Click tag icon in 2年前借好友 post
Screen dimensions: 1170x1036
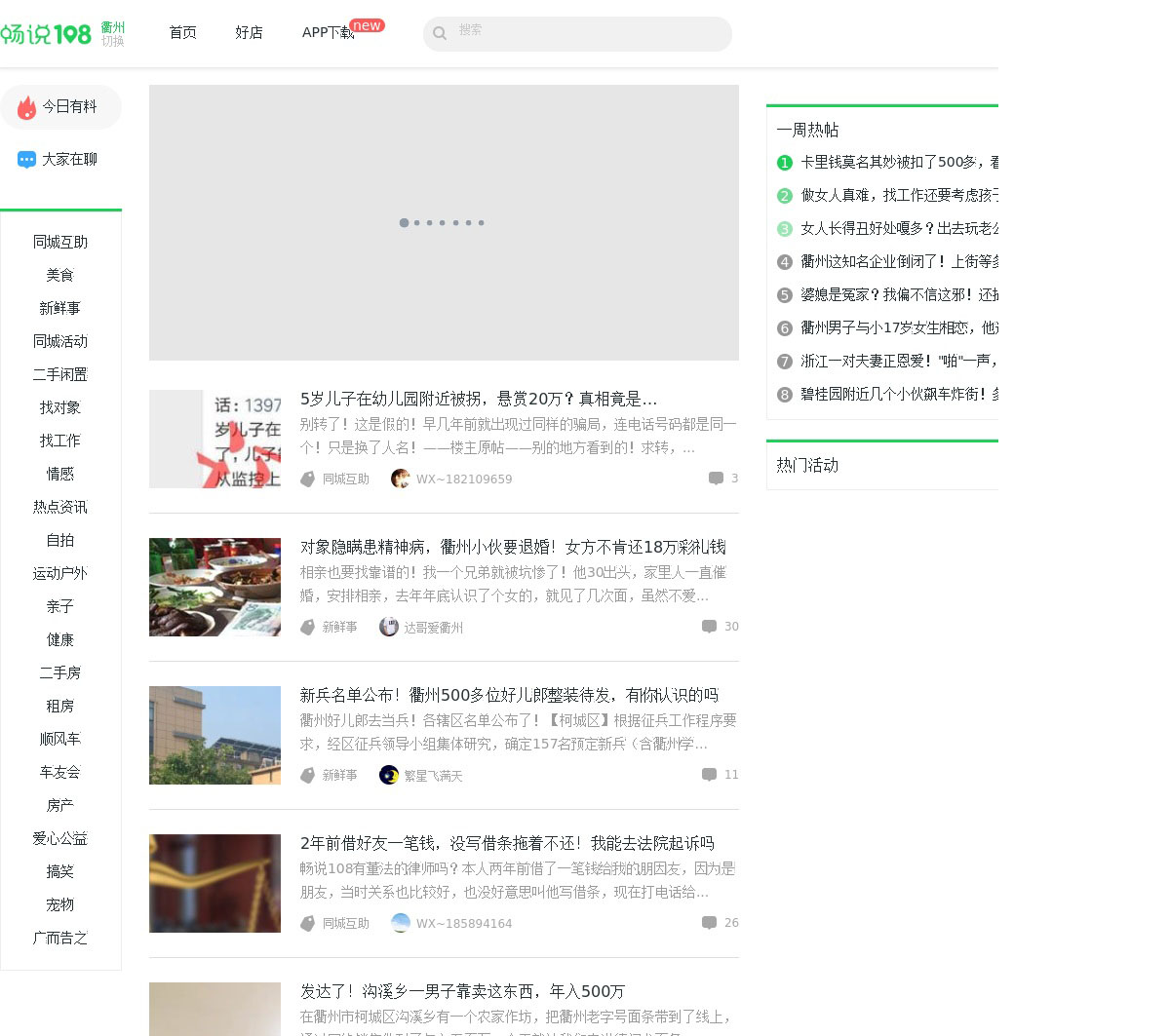308,923
